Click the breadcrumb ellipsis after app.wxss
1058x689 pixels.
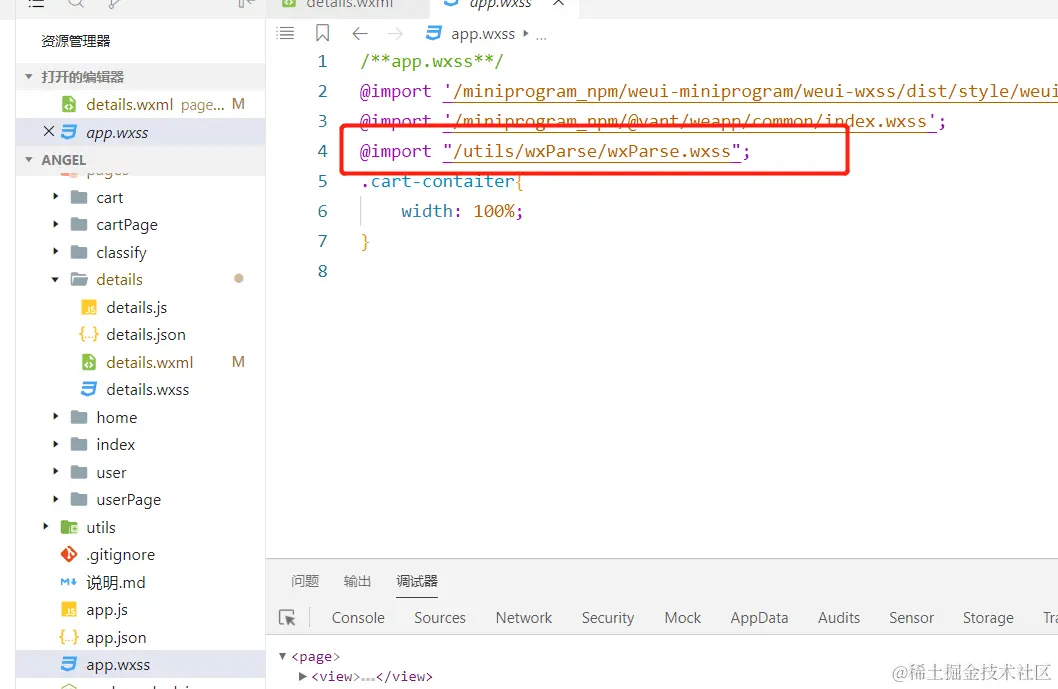541,34
